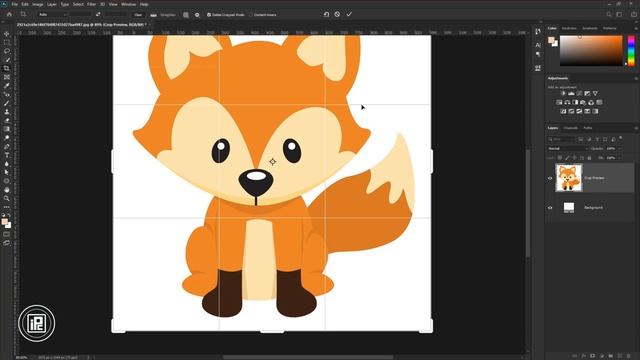Hide the Crop Preview layer
The width and height of the screenshot is (640, 360).
point(550,178)
